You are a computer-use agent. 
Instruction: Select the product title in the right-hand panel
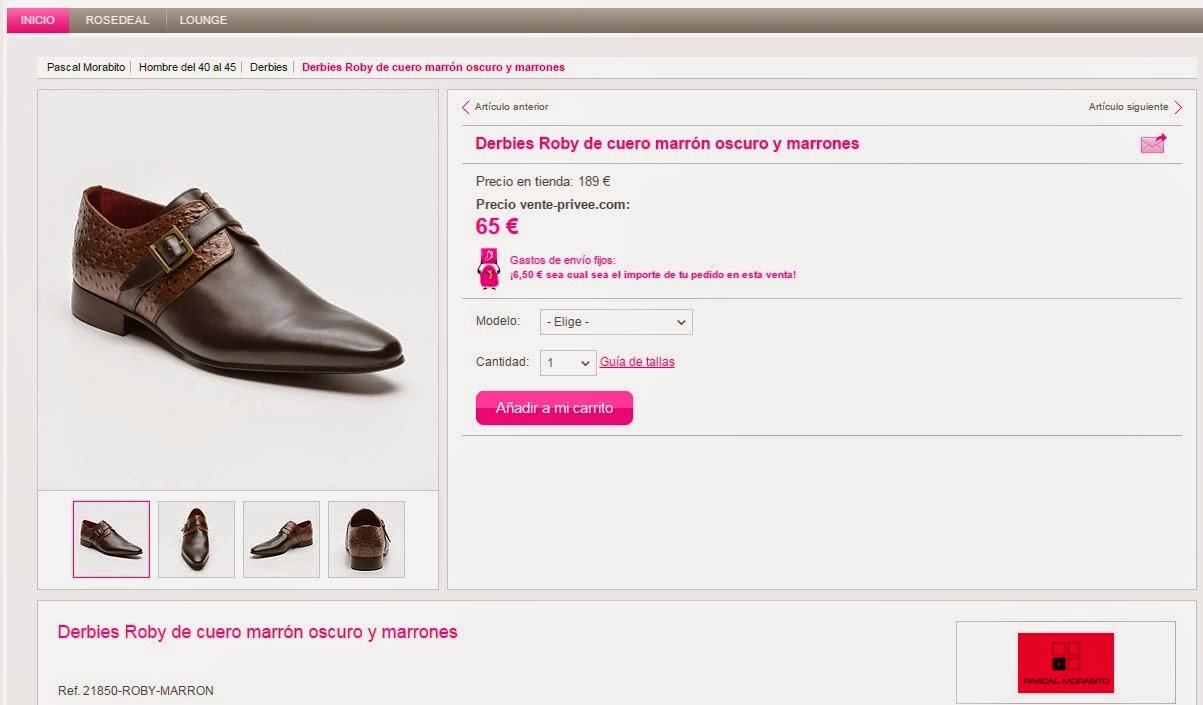pyautogui.click(x=667, y=143)
